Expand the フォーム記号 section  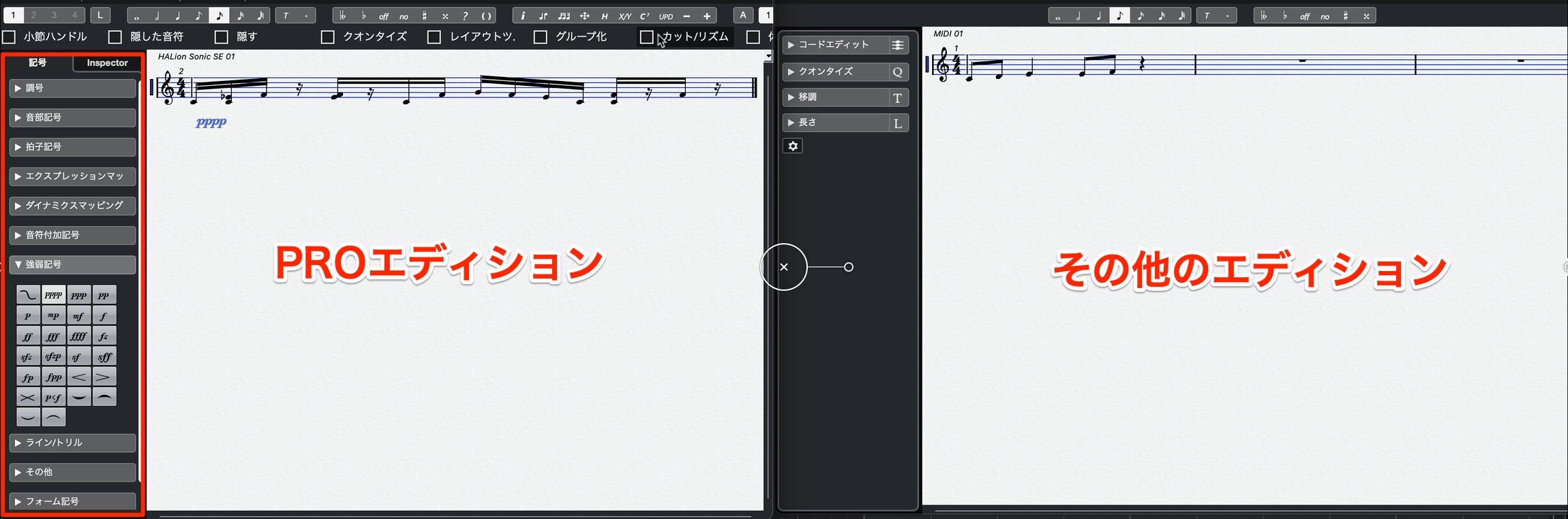(73, 501)
